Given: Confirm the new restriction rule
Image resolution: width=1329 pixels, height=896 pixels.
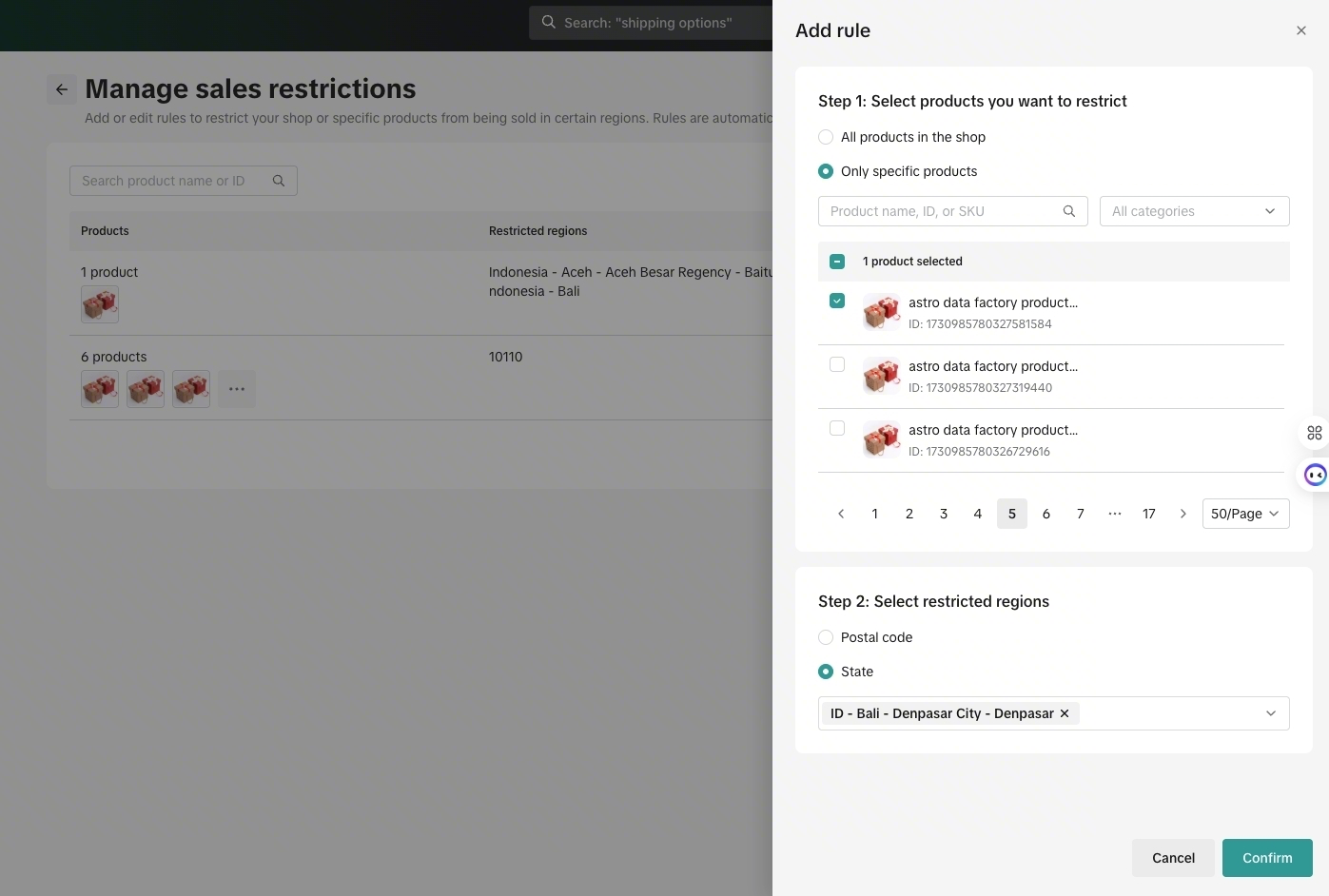Looking at the screenshot, I should [1266, 858].
